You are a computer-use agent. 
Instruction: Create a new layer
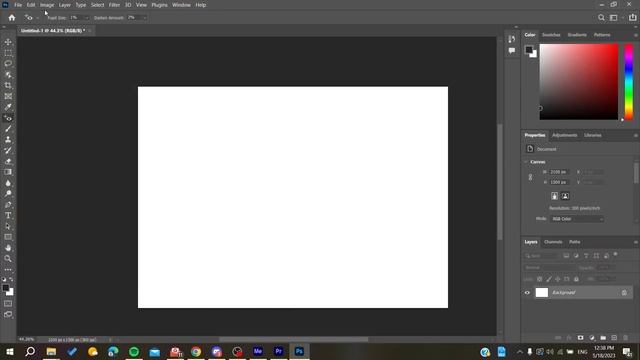click(x=614, y=338)
